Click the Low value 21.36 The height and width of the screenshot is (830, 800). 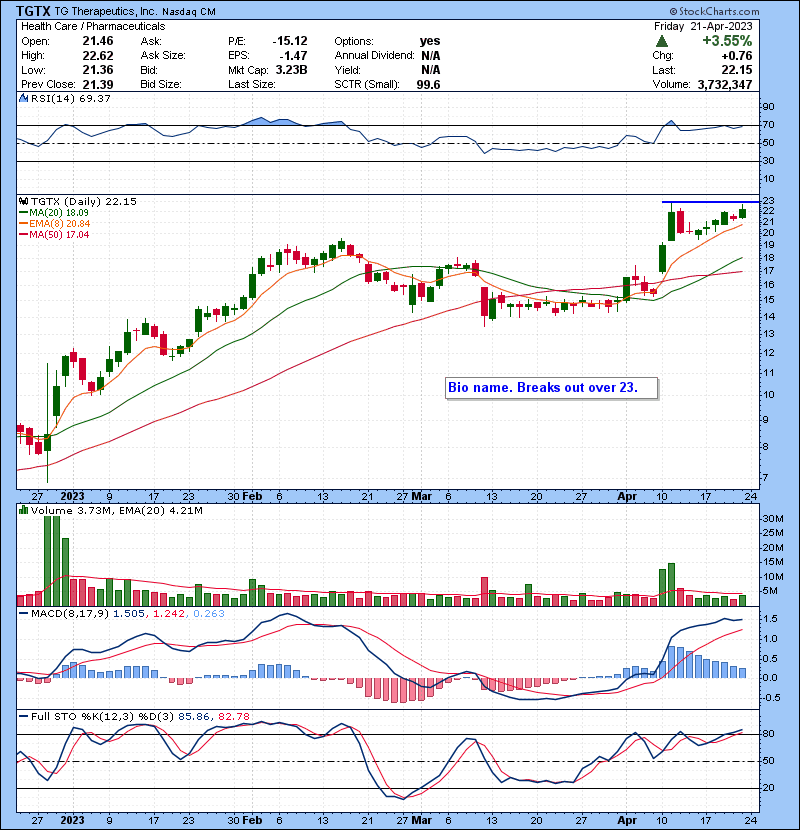pos(98,70)
